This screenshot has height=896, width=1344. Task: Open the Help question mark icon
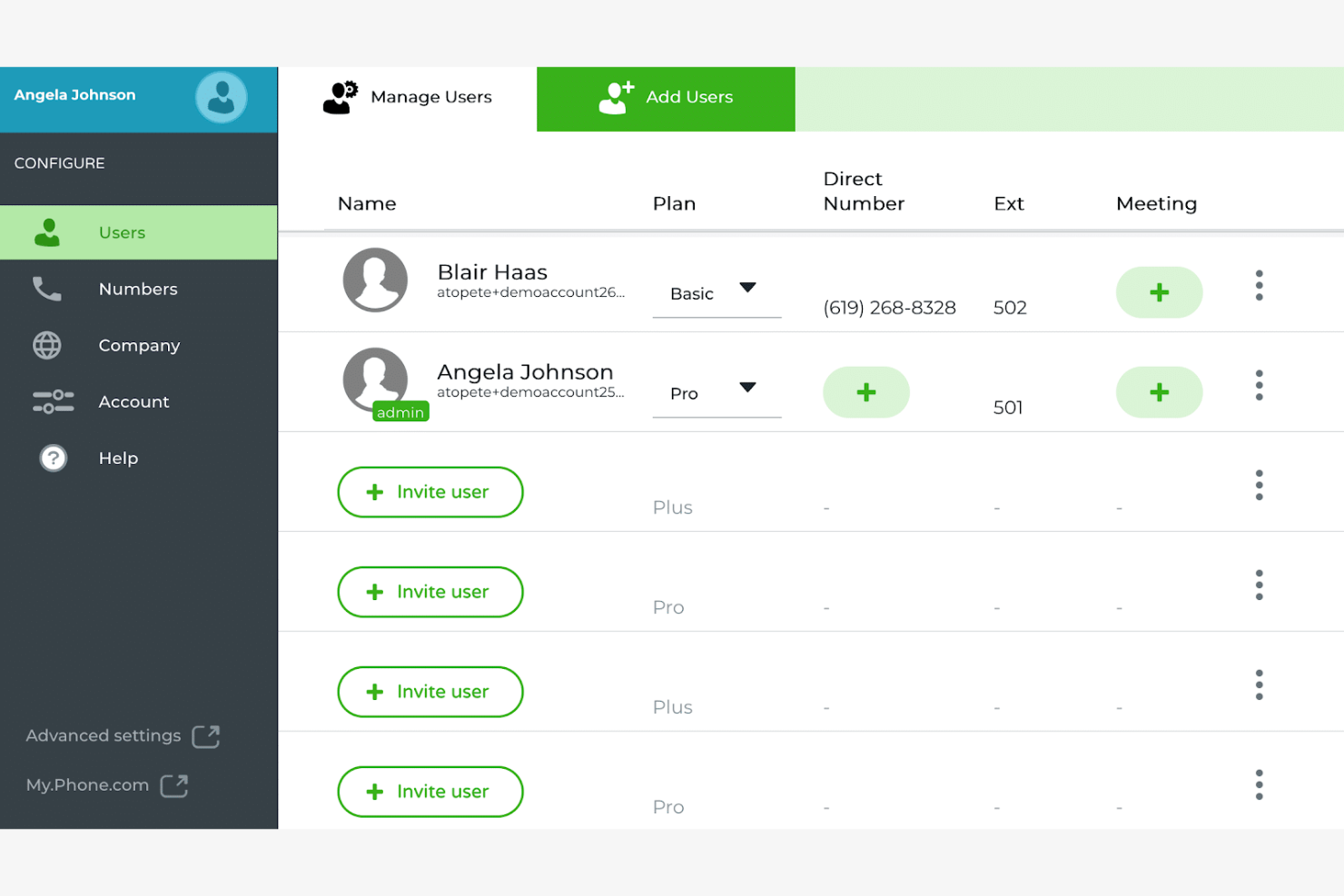(52, 458)
